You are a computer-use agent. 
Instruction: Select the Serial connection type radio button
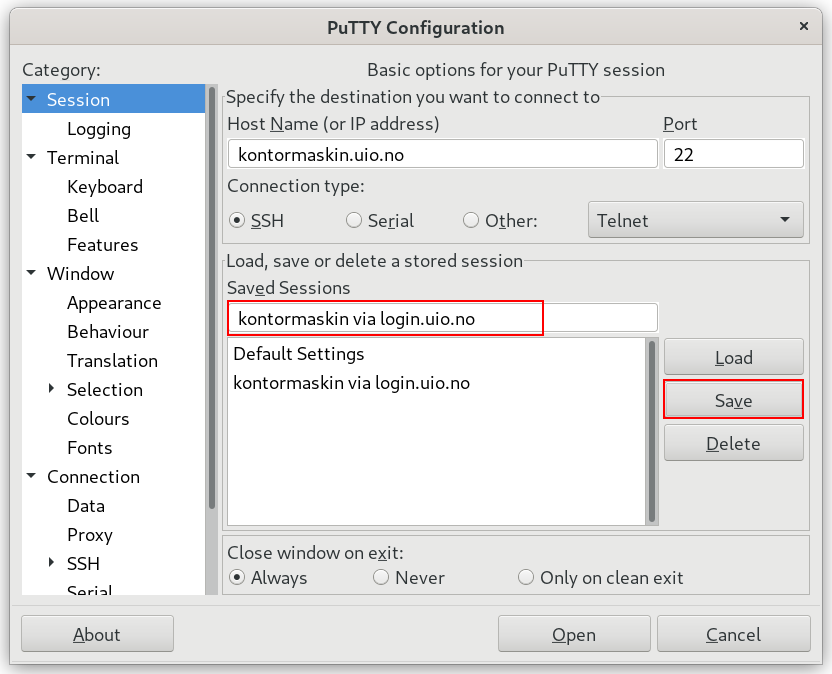354,220
